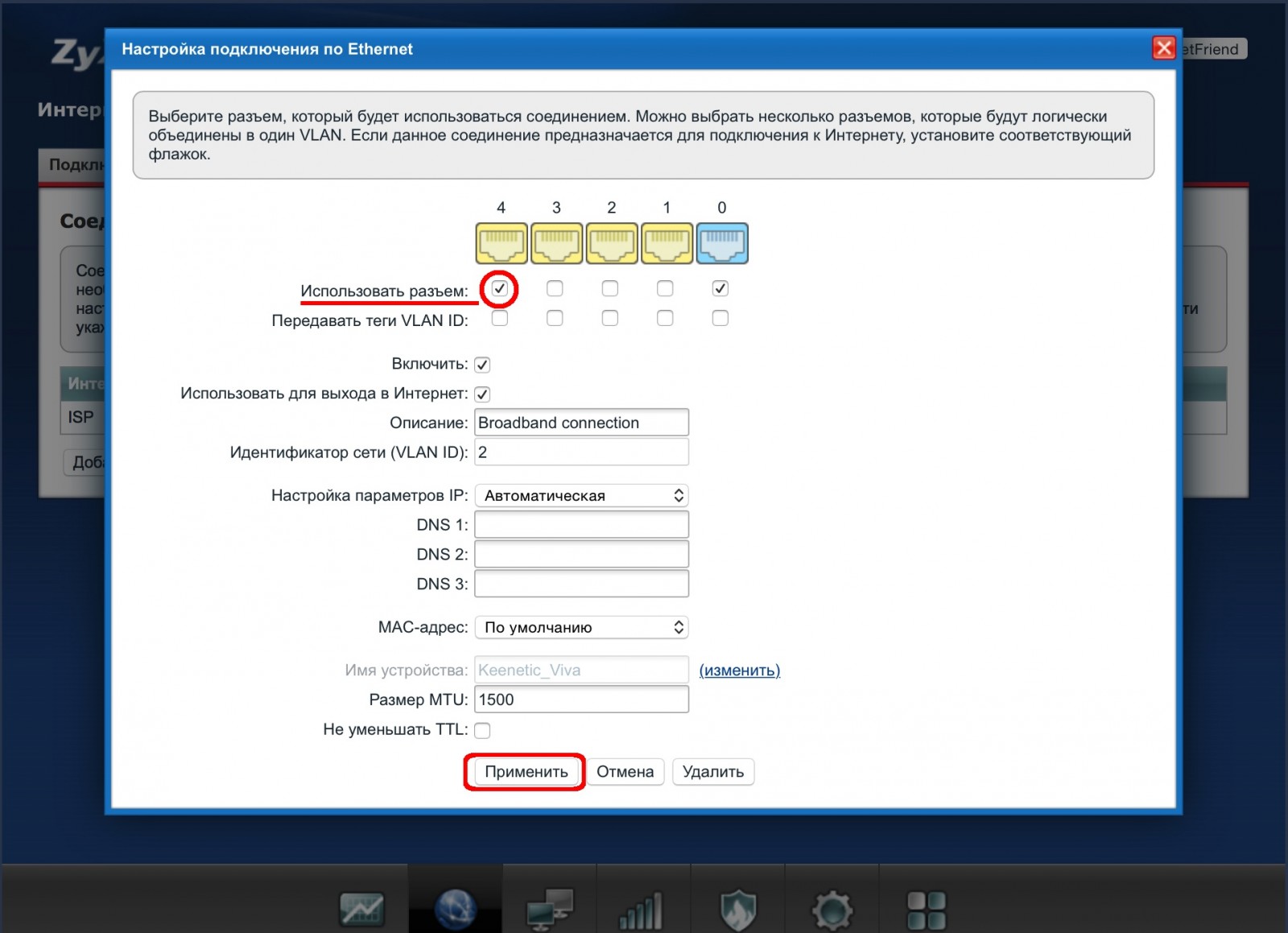The image size is (1288, 933).
Task: Open the security shield icon
Action: click(x=737, y=910)
